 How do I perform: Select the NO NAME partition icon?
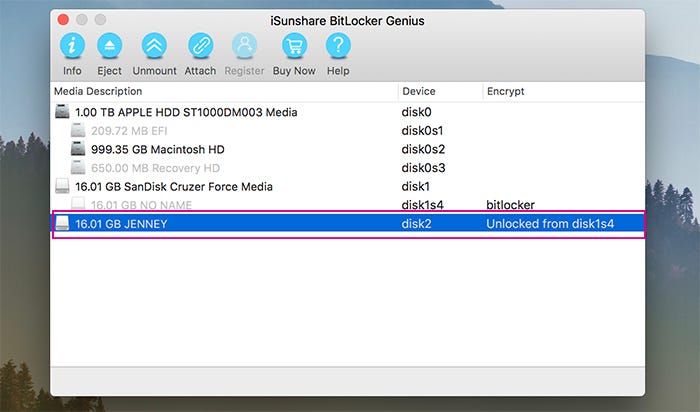click(78, 204)
